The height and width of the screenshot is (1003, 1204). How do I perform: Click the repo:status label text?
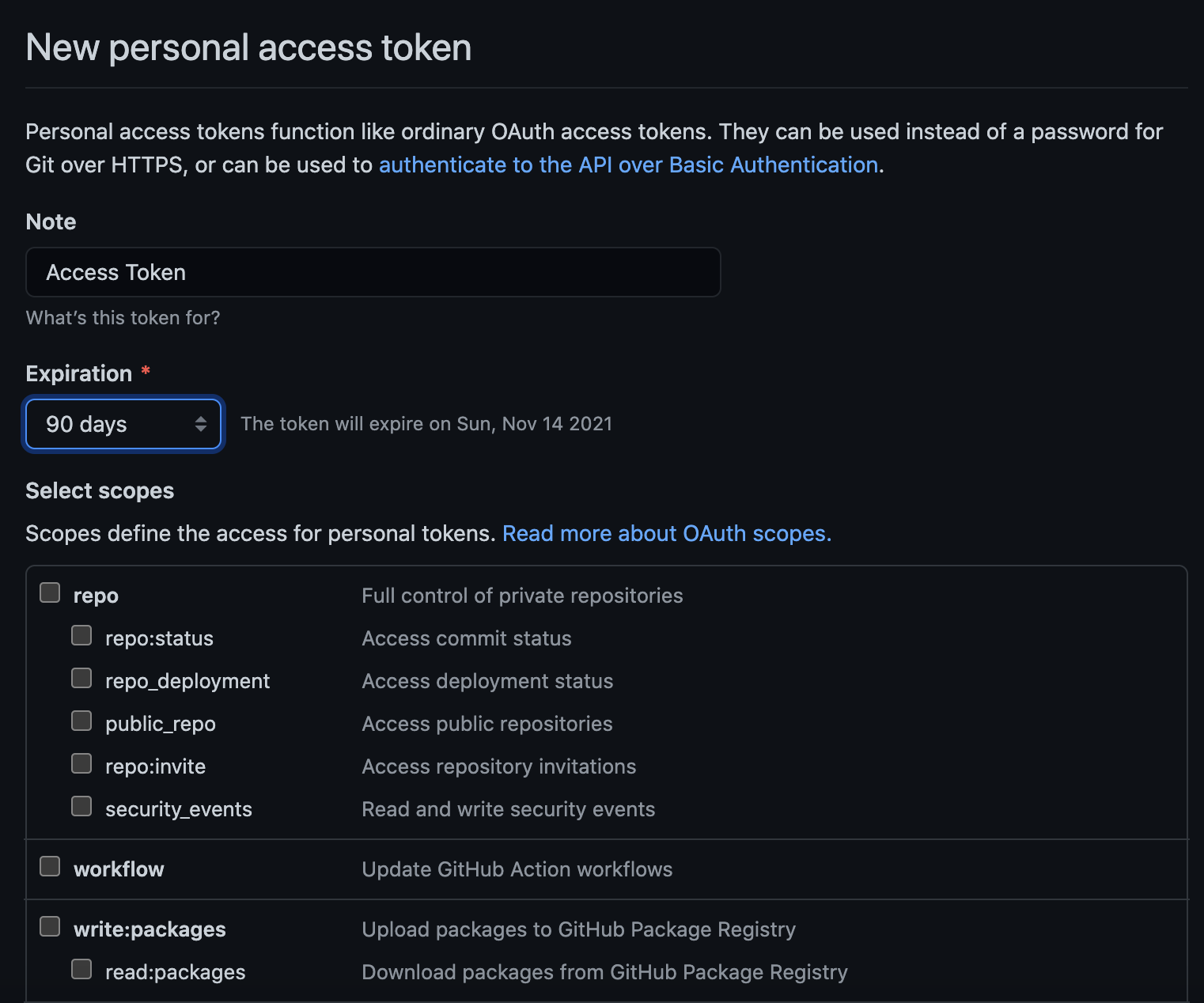159,638
